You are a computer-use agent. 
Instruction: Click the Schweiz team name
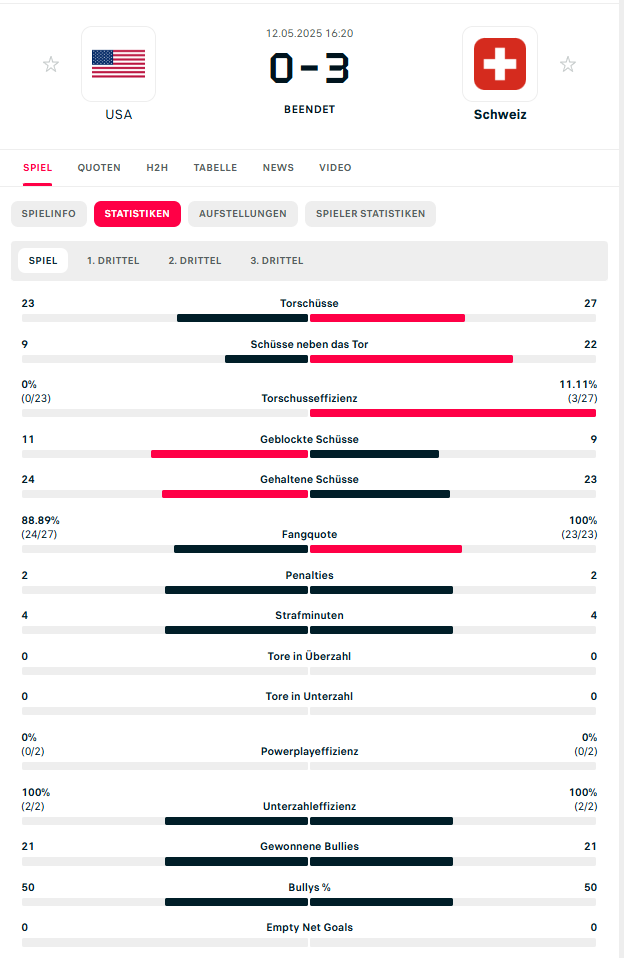(500, 115)
